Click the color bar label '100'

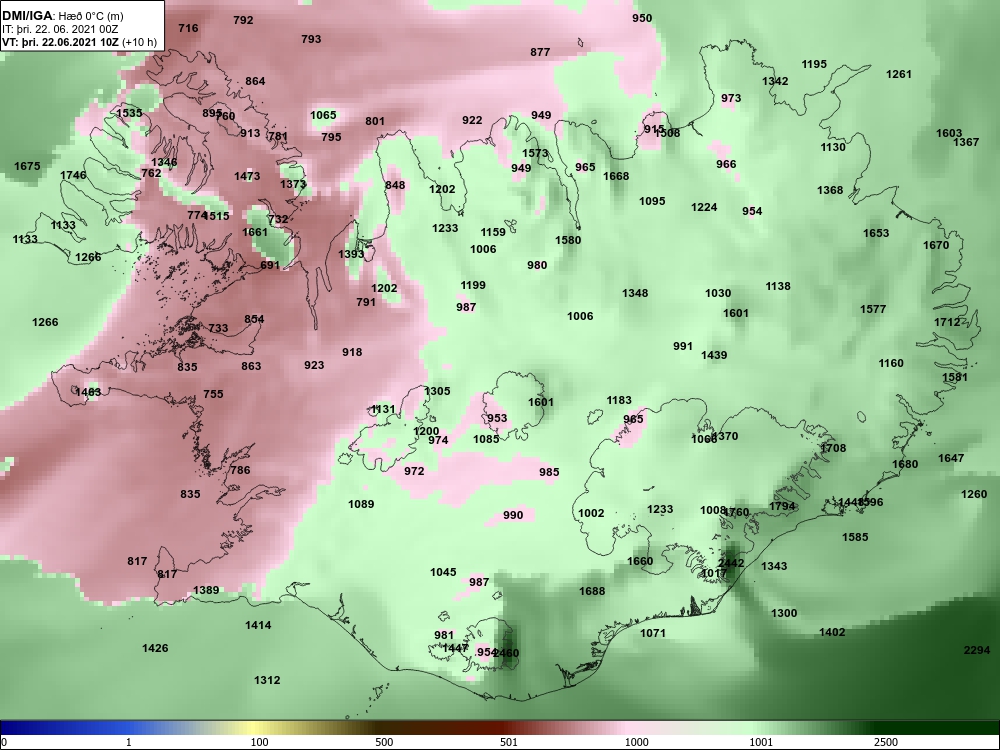coord(259,742)
